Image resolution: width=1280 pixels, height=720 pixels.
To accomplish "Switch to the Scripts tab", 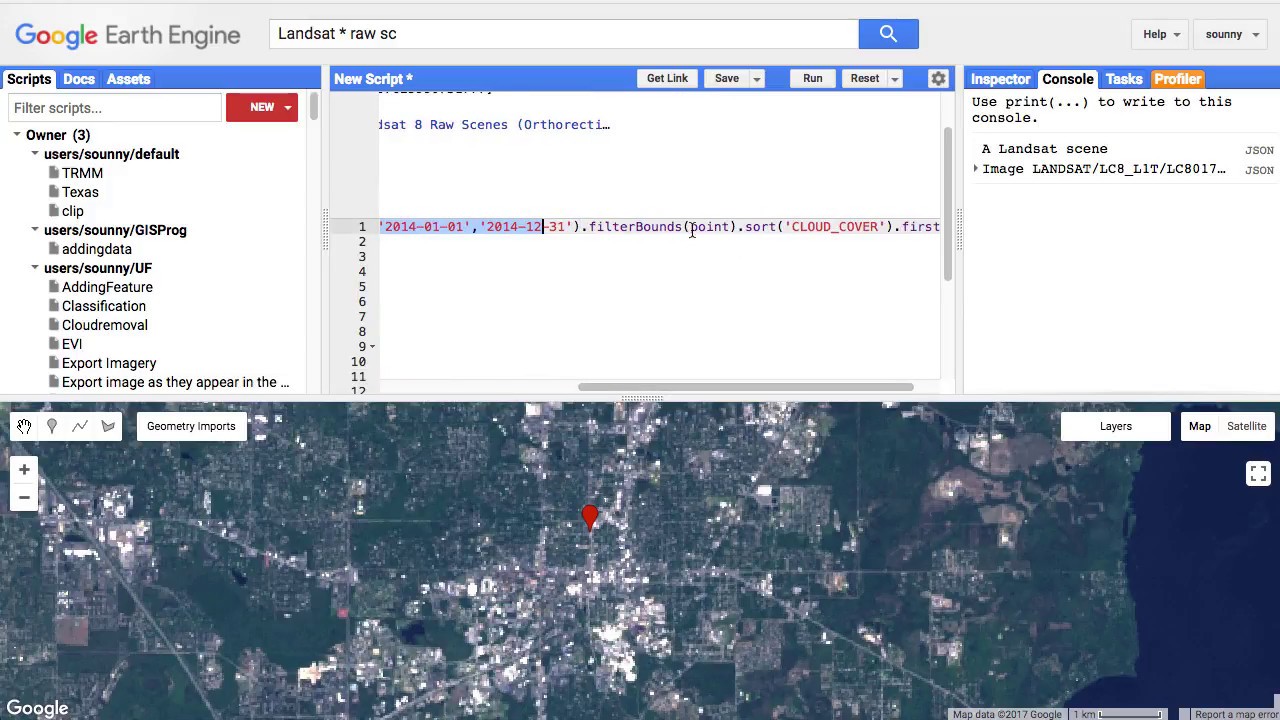I will (29, 79).
